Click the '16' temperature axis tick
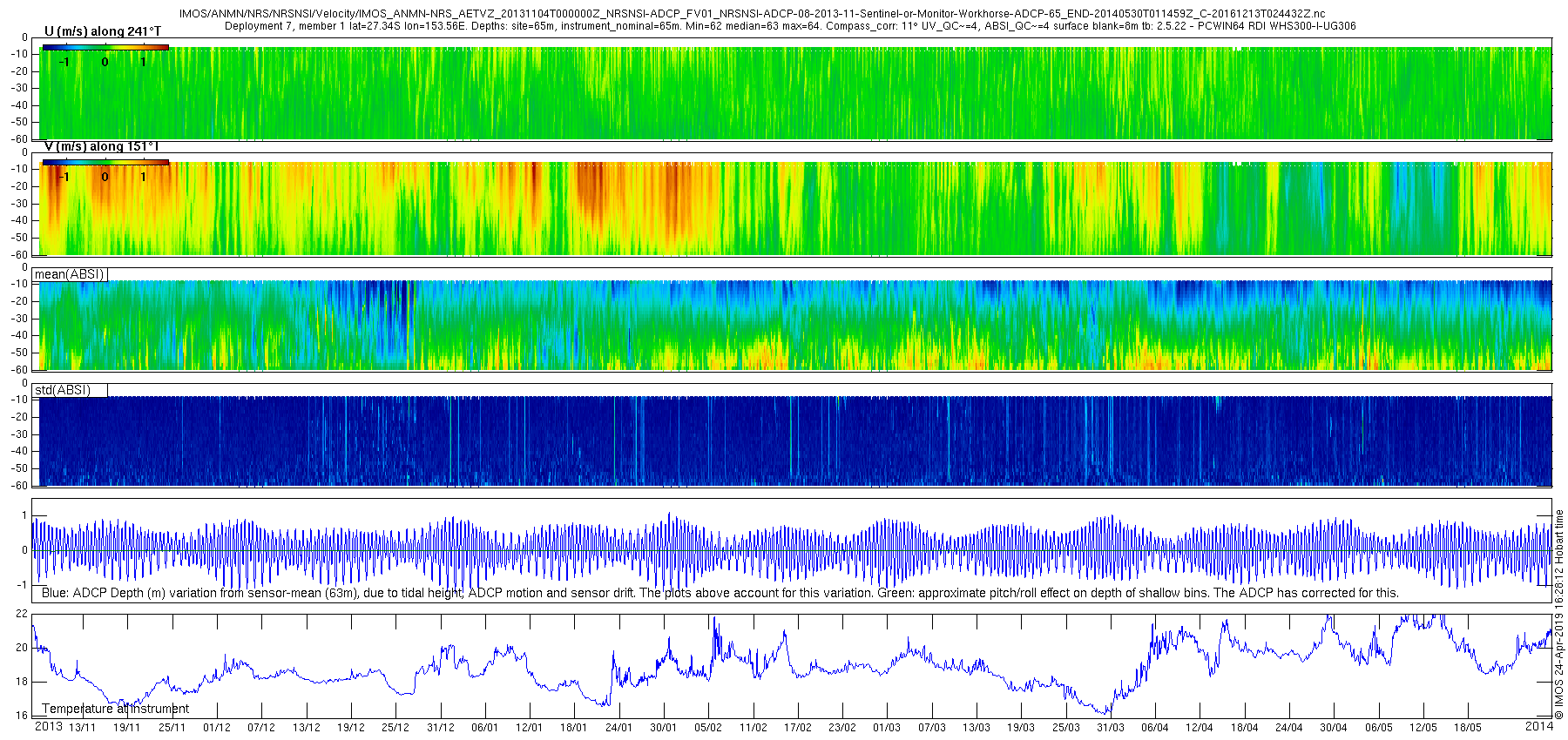 tap(22, 716)
